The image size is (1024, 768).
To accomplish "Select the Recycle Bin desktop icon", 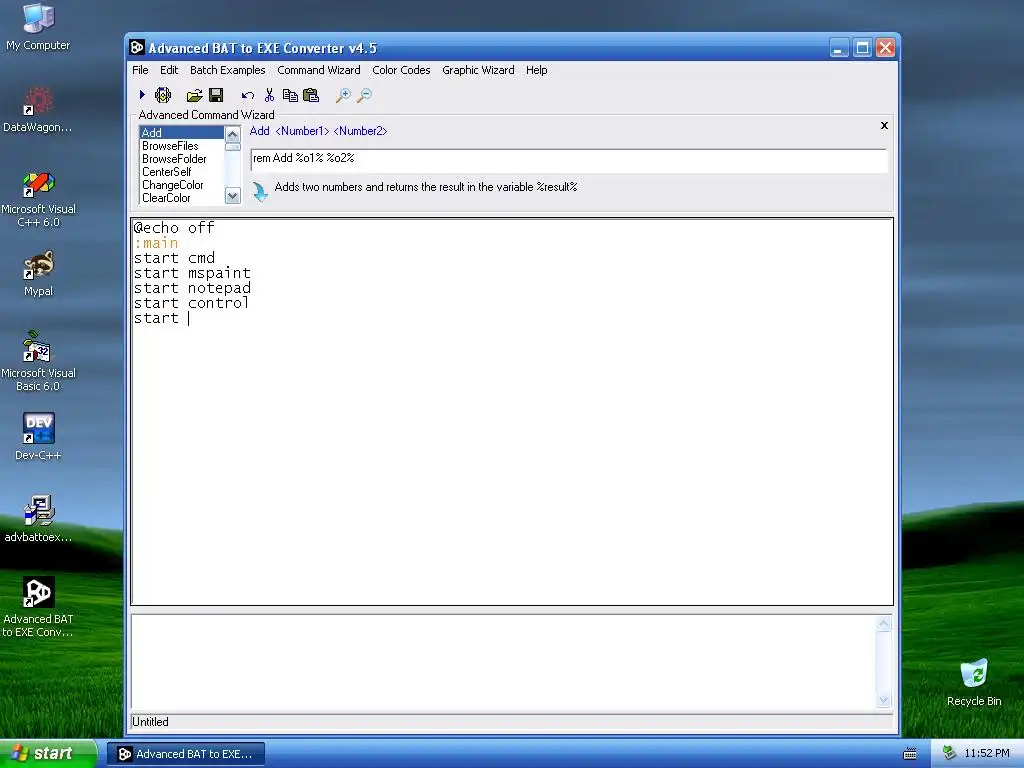I will (x=974, y=682).
